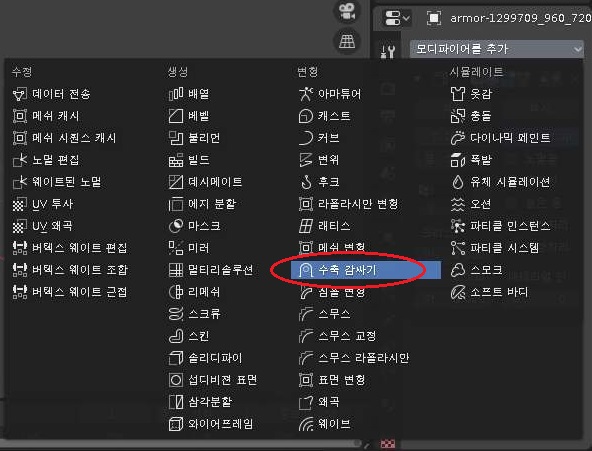
Task: Add 에지 분할 modifier
Action: click(202, 204)
